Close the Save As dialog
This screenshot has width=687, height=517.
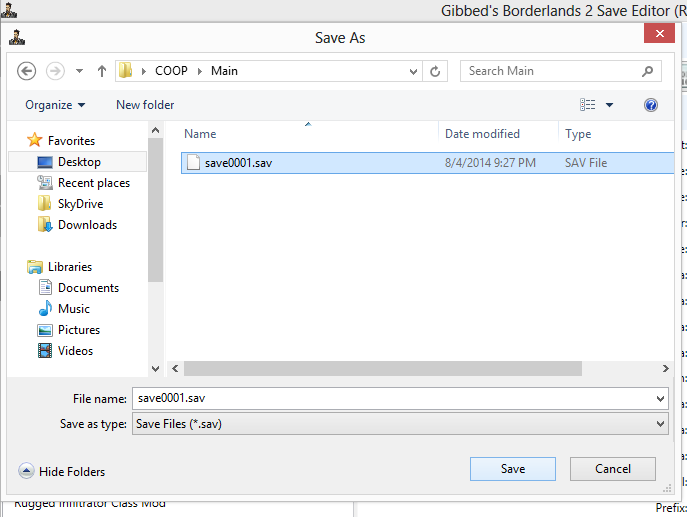(659, 33)
